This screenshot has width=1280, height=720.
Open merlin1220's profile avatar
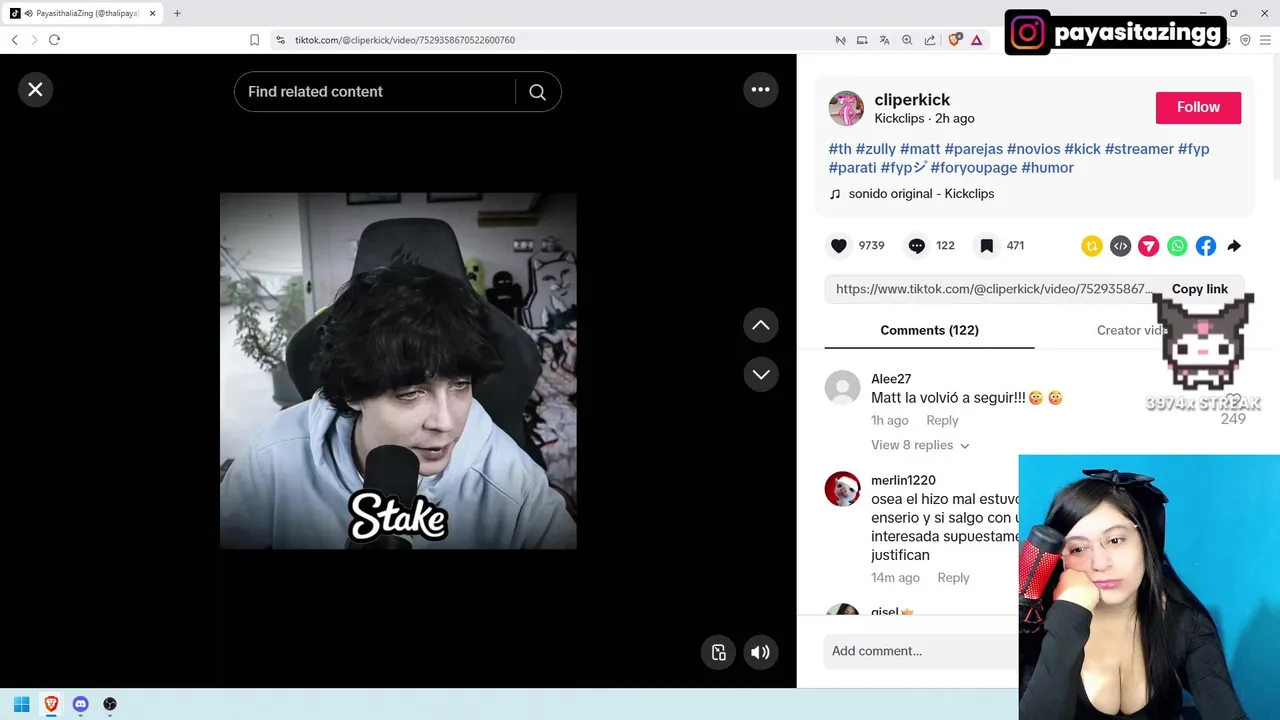tap(842, 489)
